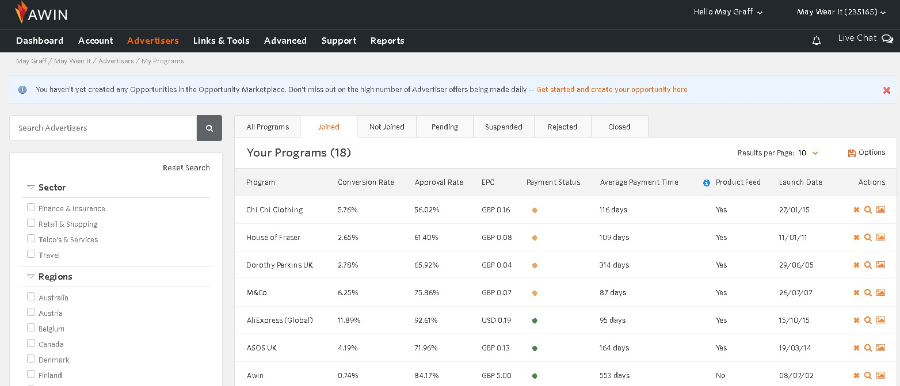Leave ASOS UK program with the X icon
900x386 pixels.
point(856,348)
